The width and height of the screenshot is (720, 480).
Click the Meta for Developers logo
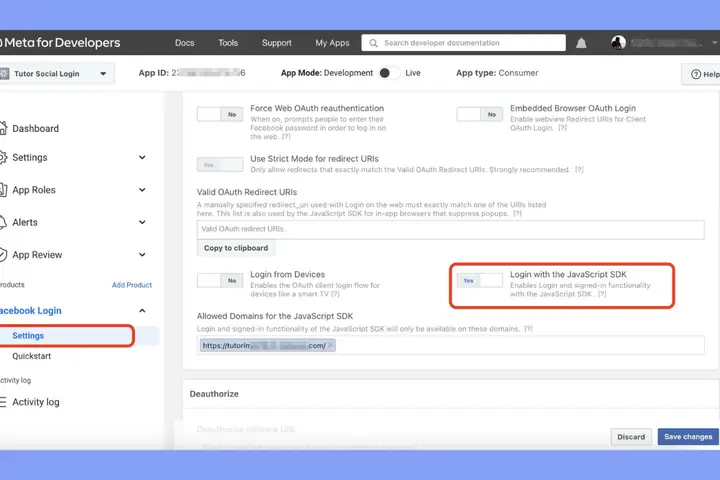coord(60,43)
